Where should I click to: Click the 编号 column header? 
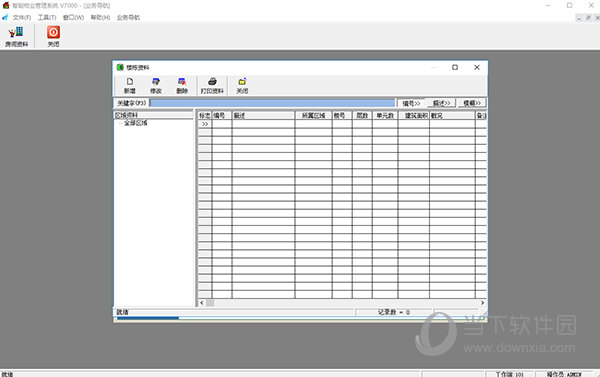222,115
